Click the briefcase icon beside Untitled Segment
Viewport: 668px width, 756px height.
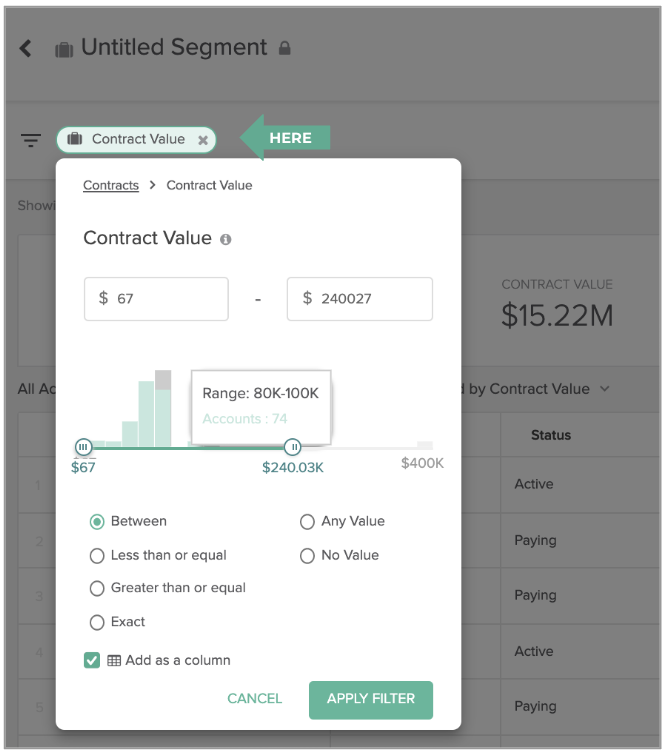(64, 49)
